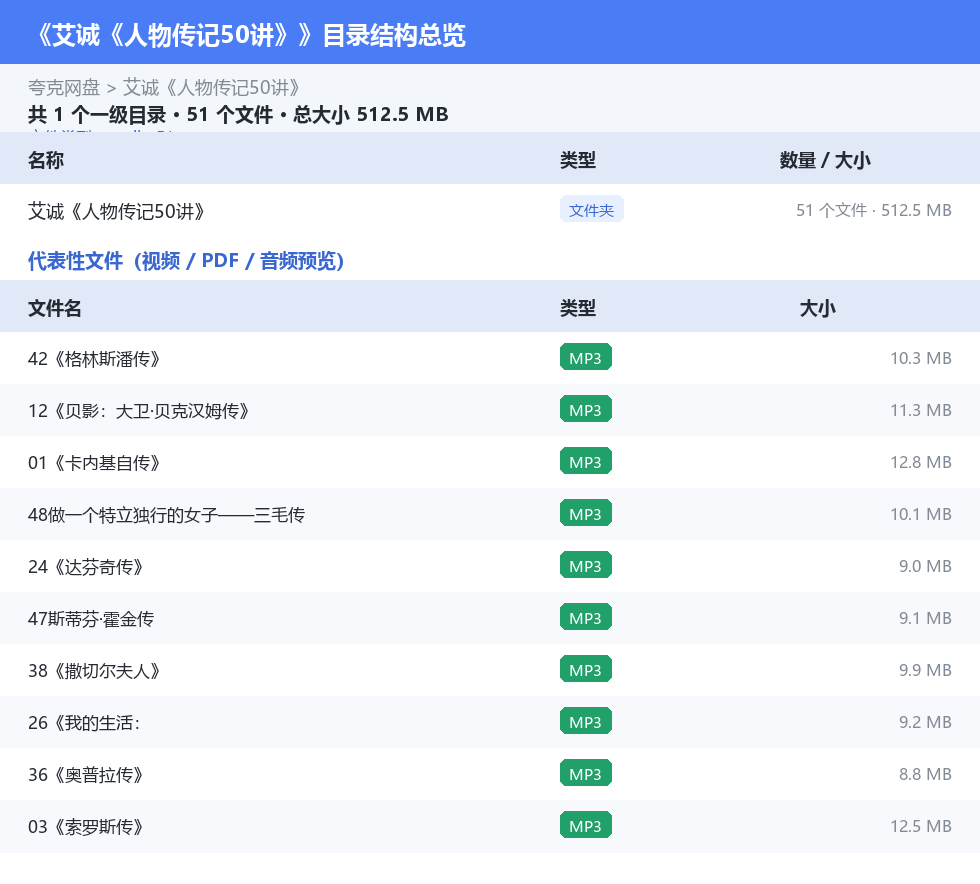The width and height of the screenshot is (980, 884).
Task: Select the 51 个文件 · 512.5 MB value
Action: click(x=873, y=210)
